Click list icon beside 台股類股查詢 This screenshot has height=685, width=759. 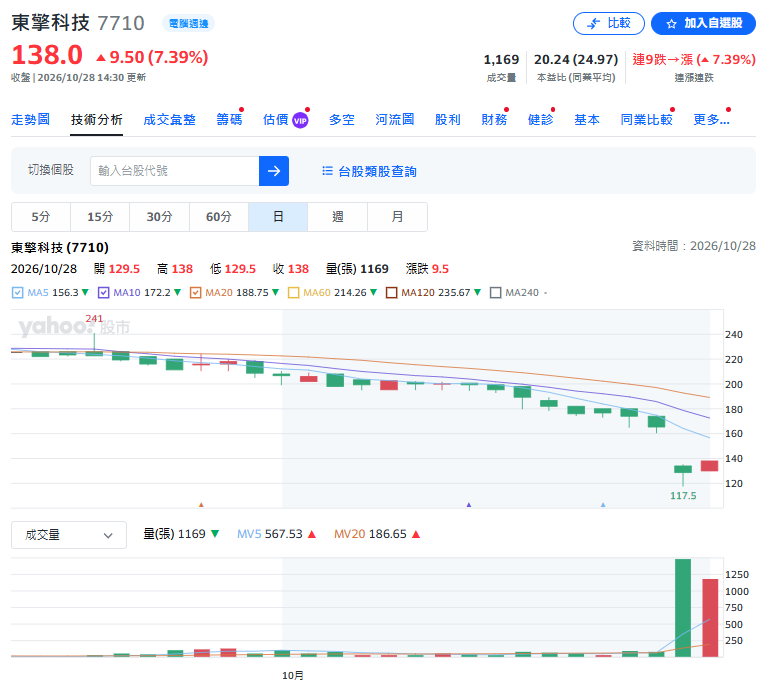click(328, 171)
